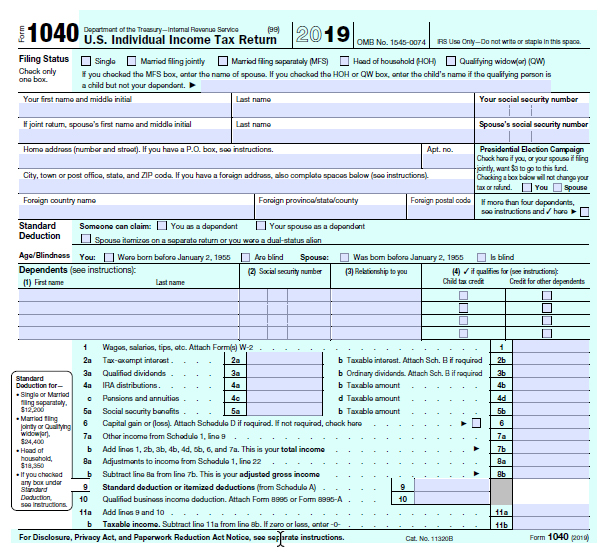Check the Married filing jointly box
The height and width of the screenshot is (559, 604).
[132, 61]
